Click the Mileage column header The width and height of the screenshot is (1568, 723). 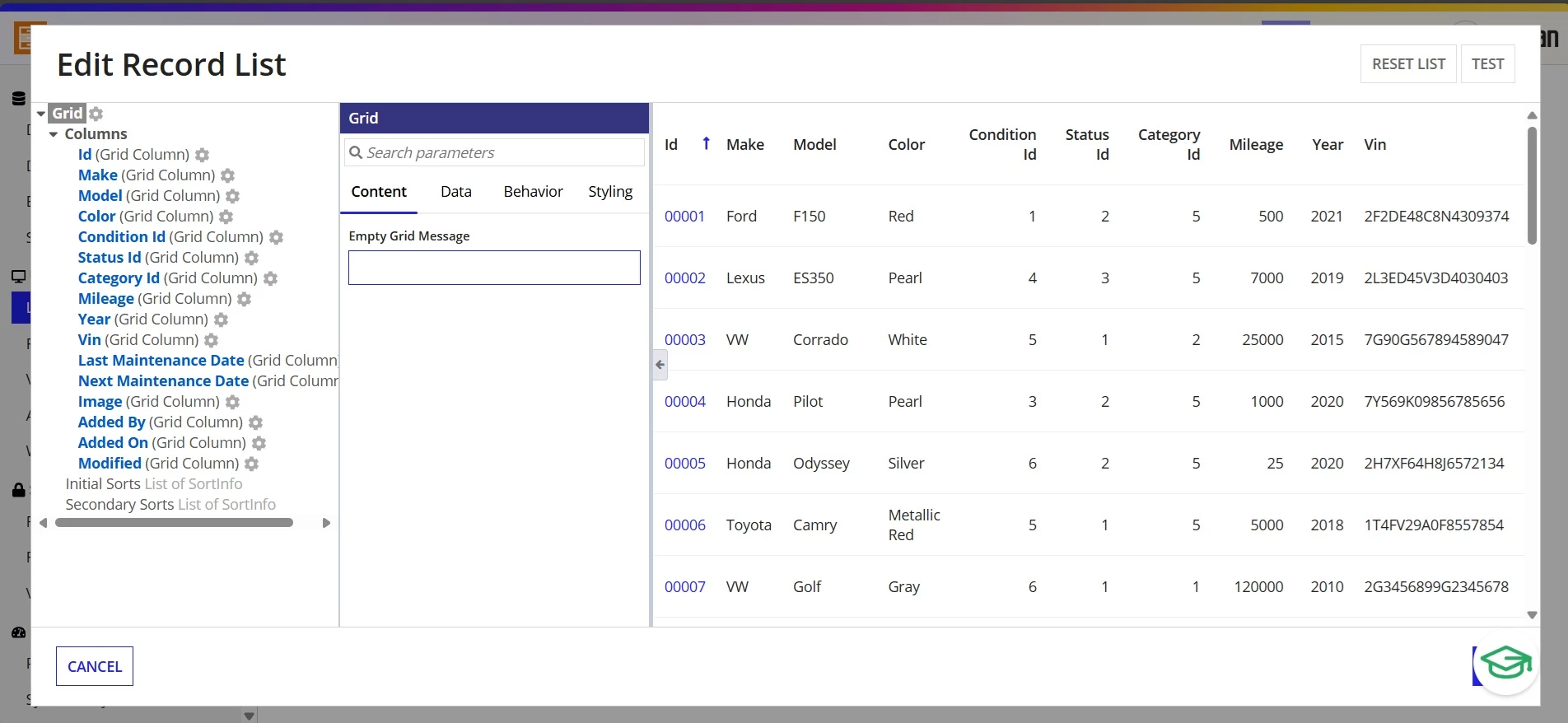point(1256,145)
